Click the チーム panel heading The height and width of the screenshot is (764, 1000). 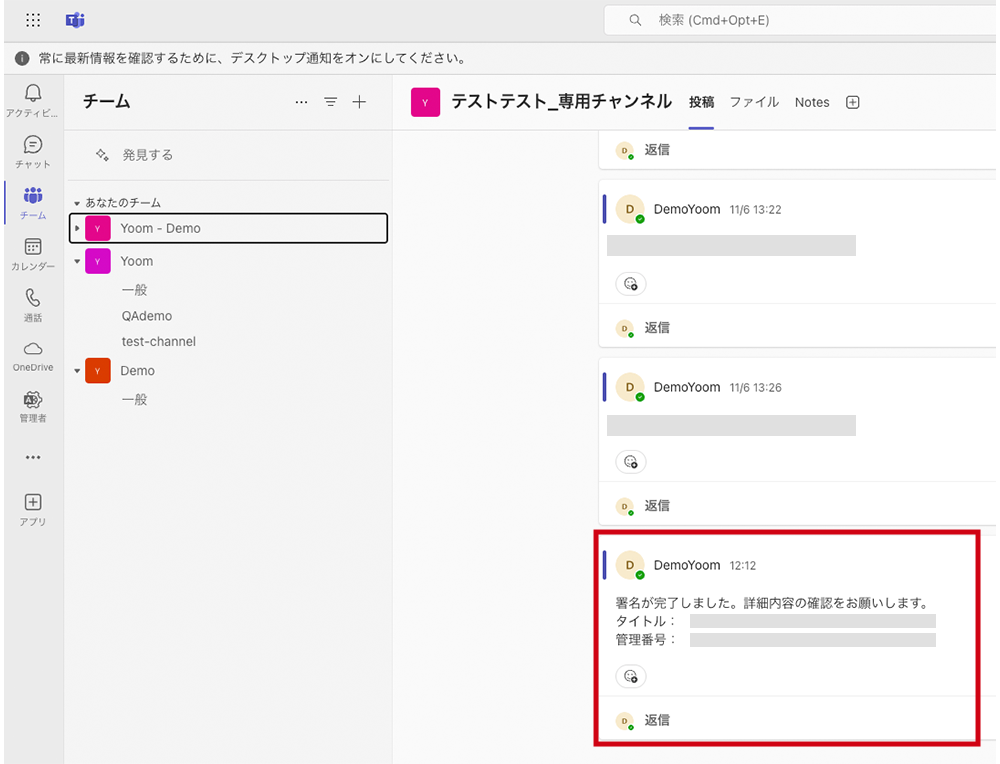(x=107, y=102)
